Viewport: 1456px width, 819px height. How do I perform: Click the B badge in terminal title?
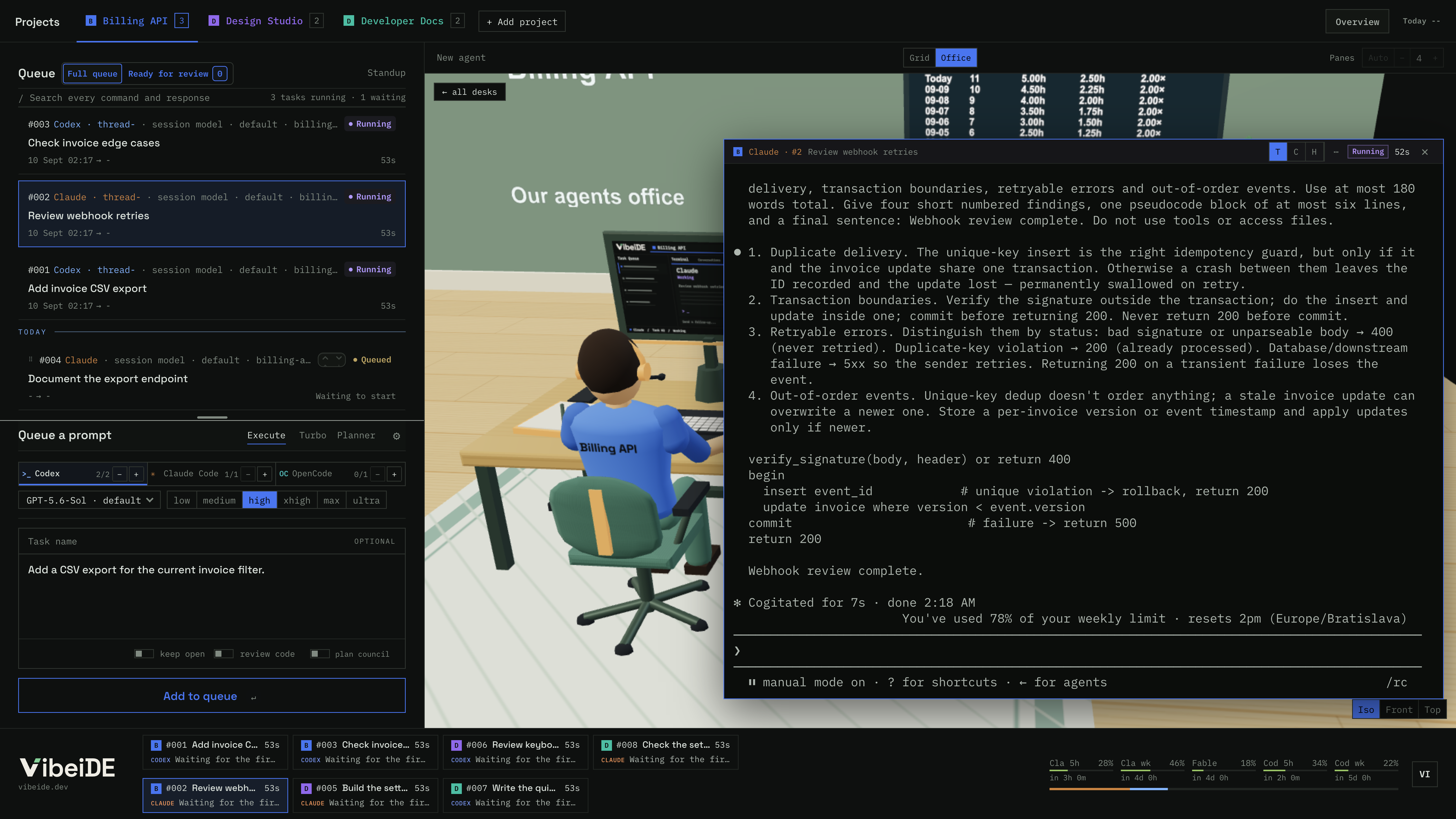pos(738,152)
